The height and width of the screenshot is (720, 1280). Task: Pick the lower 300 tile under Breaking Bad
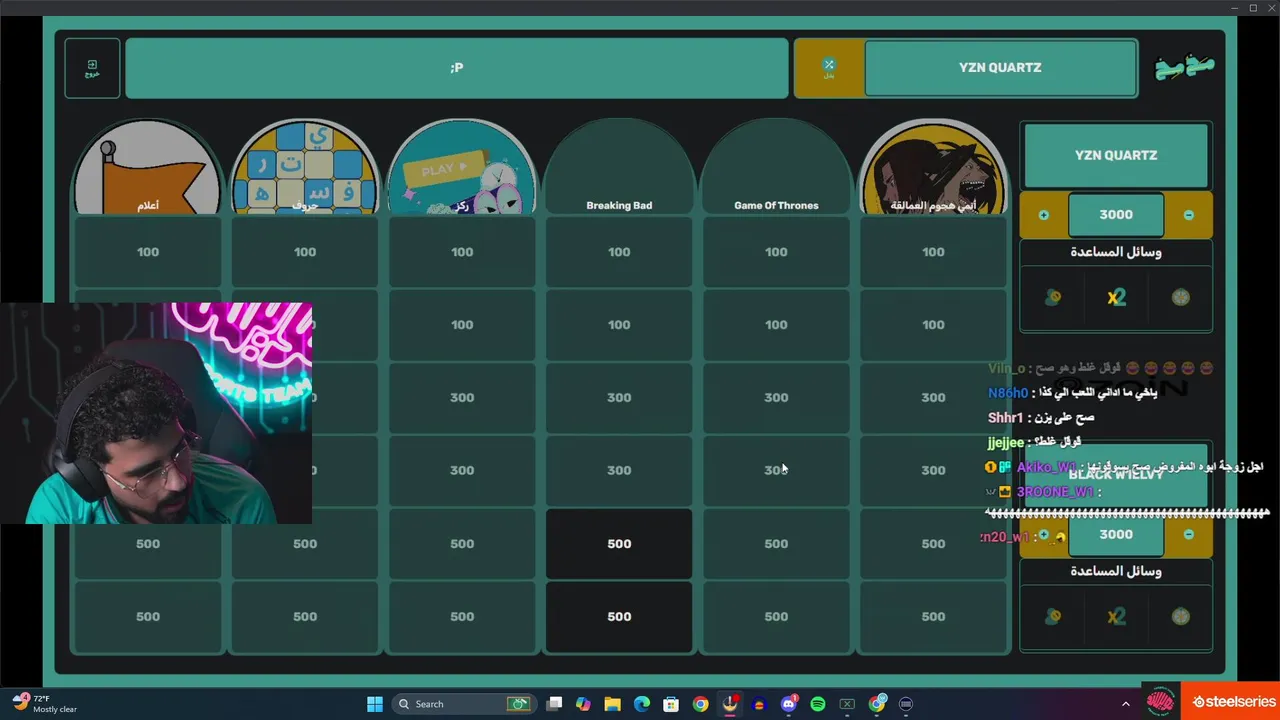tap(619, 470)
